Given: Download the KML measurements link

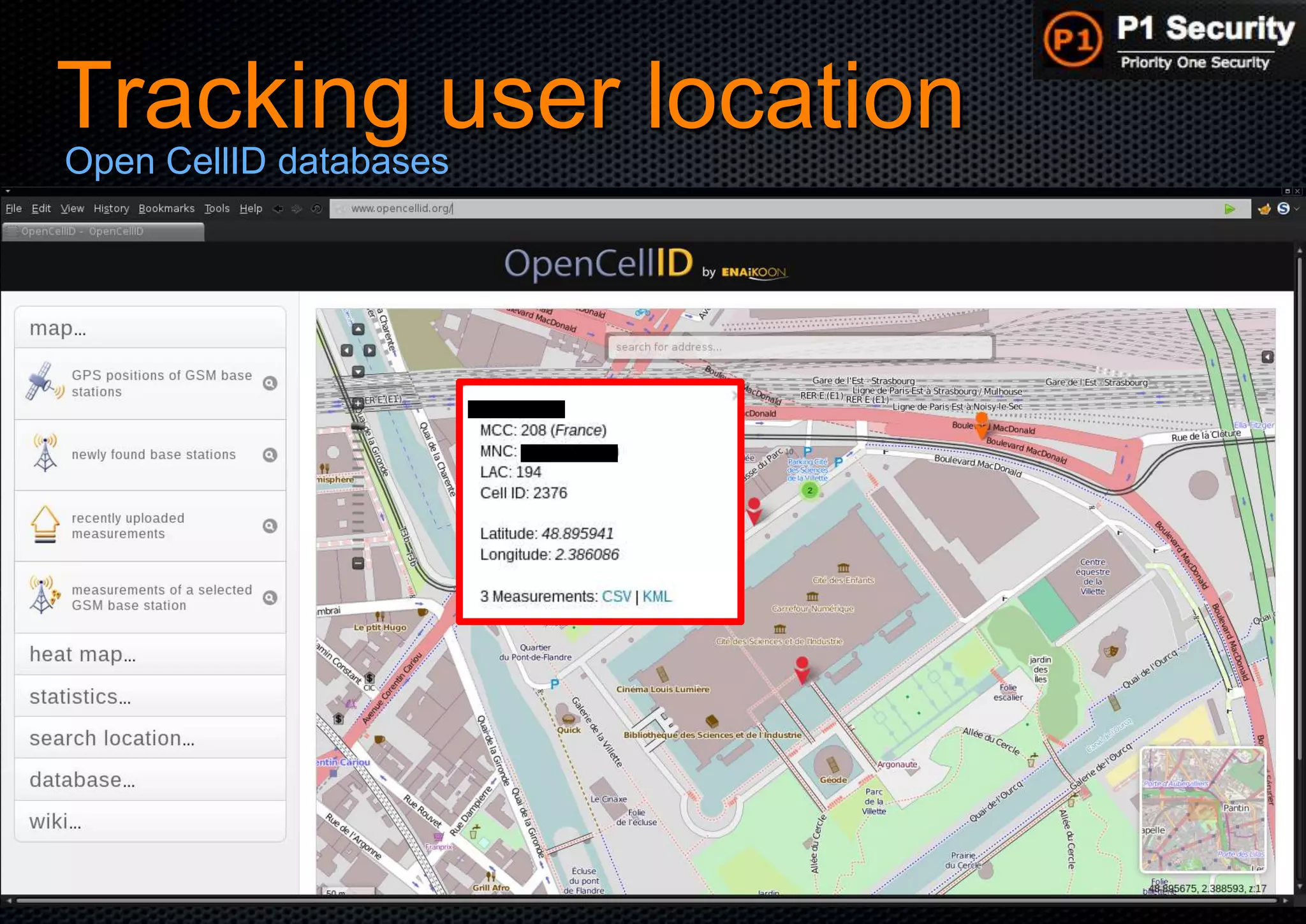Looking at the screenshot, I should coord(657,596).
